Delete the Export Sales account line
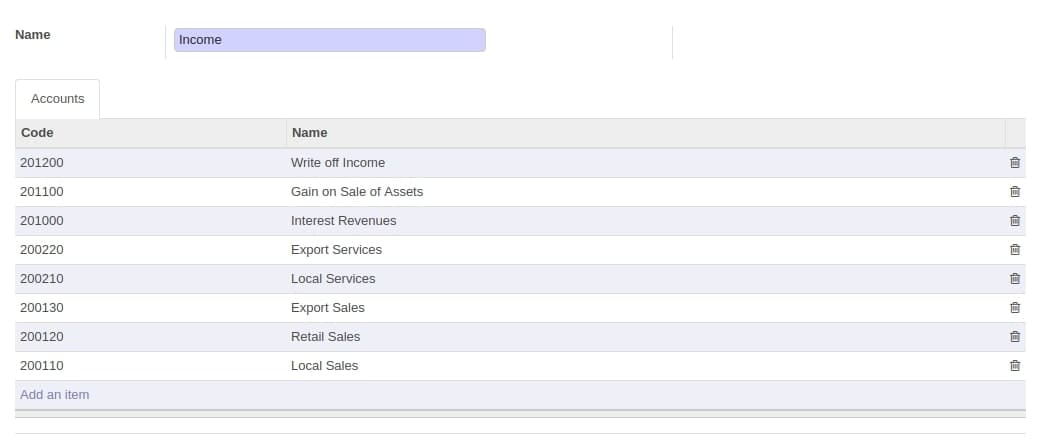Viewport: 1041px width, 448px height. tap(1014, 307)
